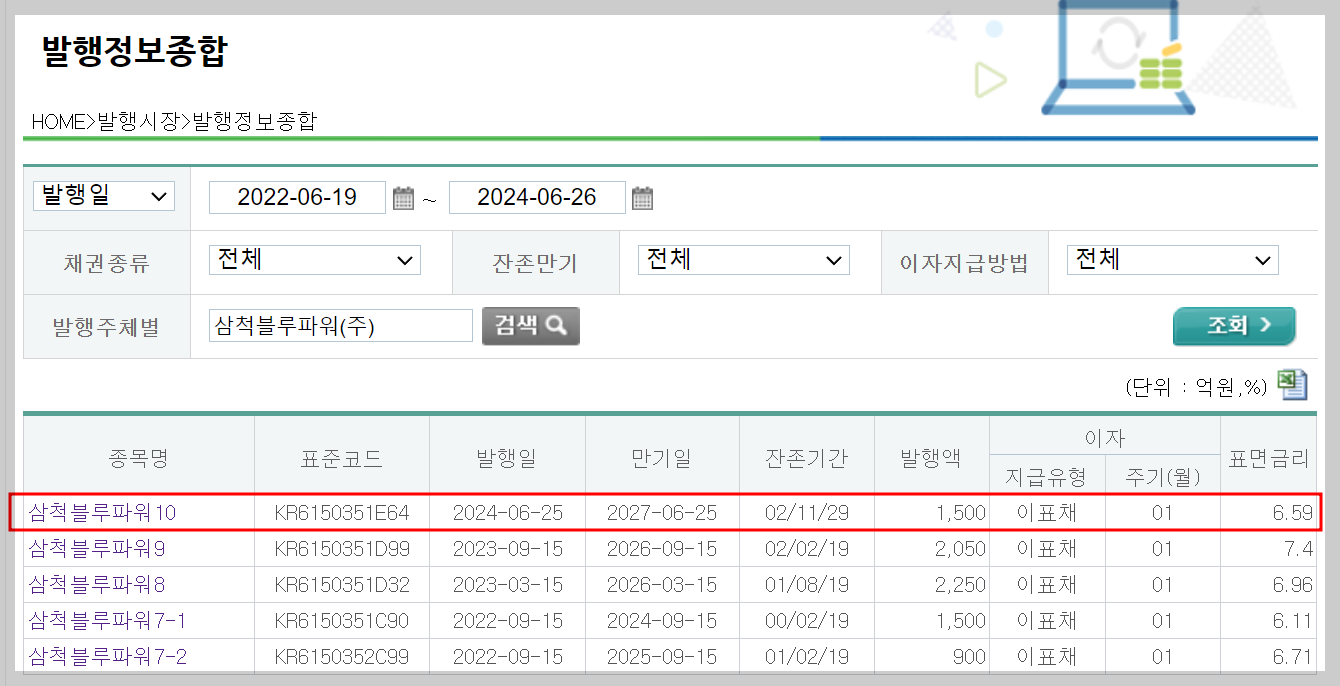This screenshot has height=686, width=1340.
Task: Click the start date field 2022-06-19
Action: [x=297, y=197]
